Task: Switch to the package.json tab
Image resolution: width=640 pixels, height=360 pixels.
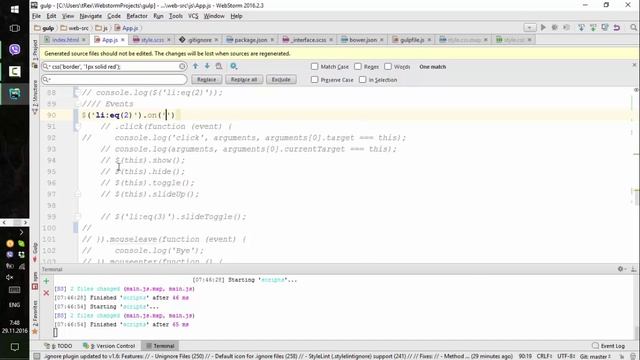Action: (250, 40)
